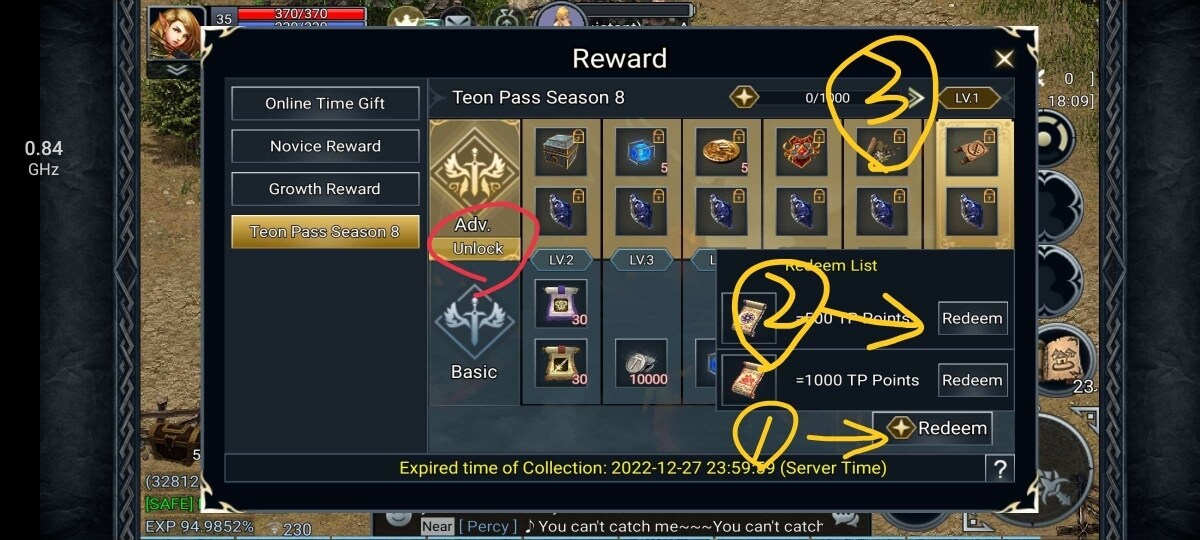This screenshot has height=540, width=1200.
Task: Click the double arrow beside TP progress bar
Action: coord(916,98)
